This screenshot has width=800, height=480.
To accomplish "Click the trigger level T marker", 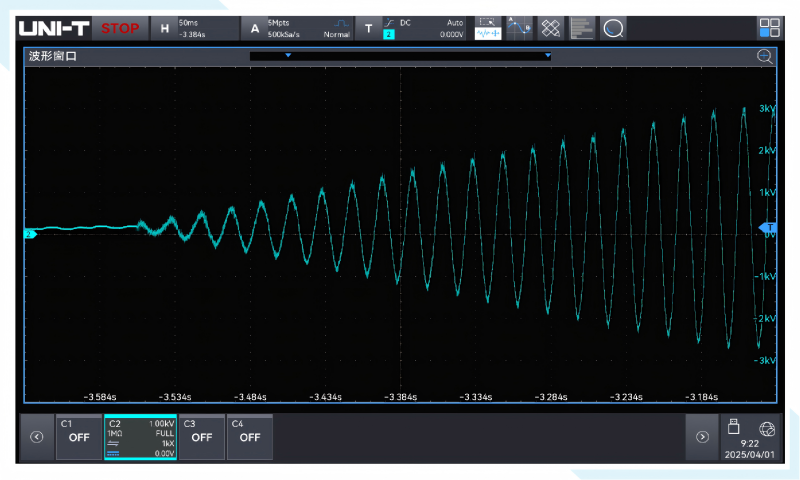I will (x=768, y=228).
